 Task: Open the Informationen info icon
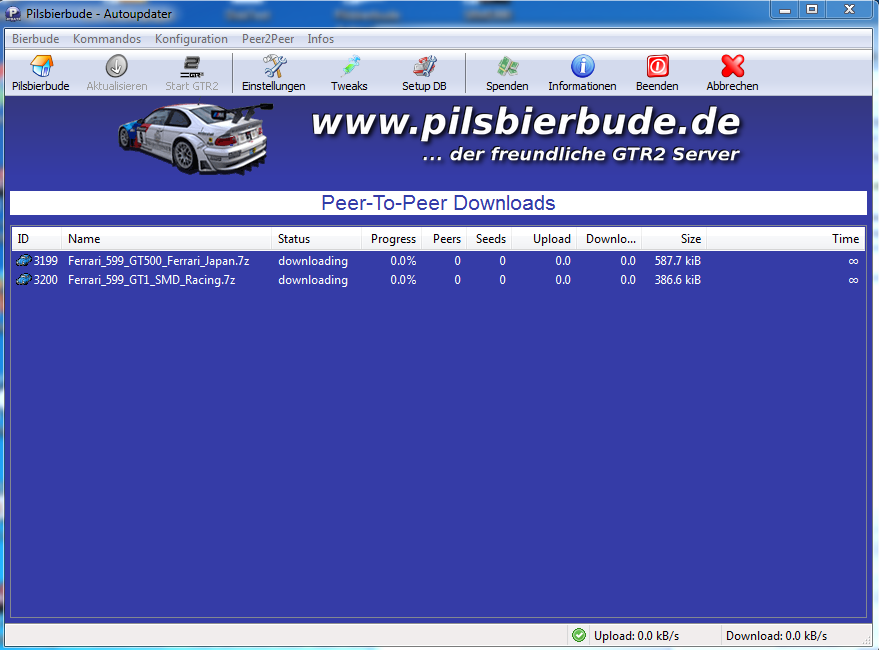(582, 67)
